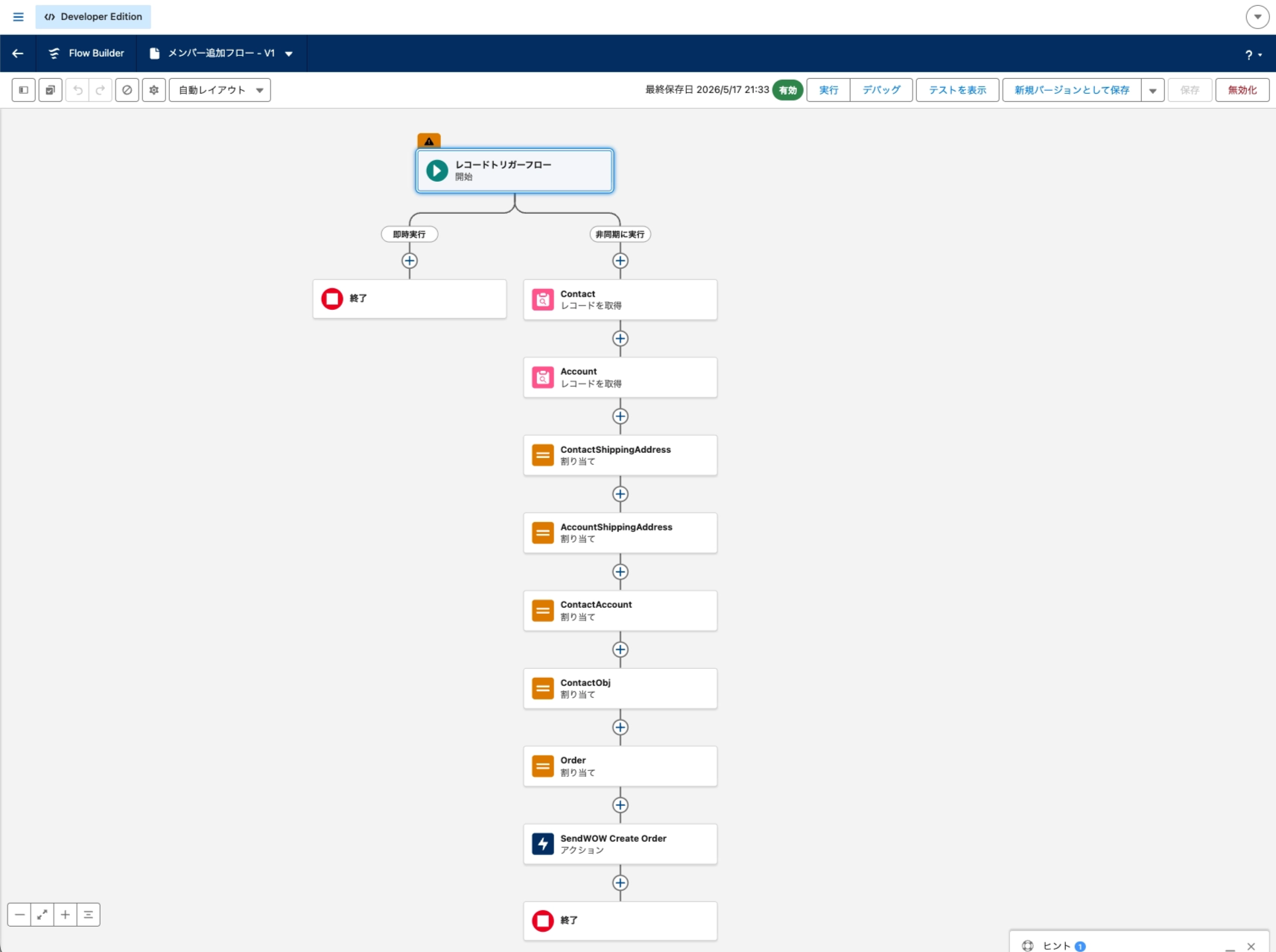The height and width of the screenshot is (952, 1276).
Task: Add element below SendWOW Create Order
Action: (x=620, y=883)
